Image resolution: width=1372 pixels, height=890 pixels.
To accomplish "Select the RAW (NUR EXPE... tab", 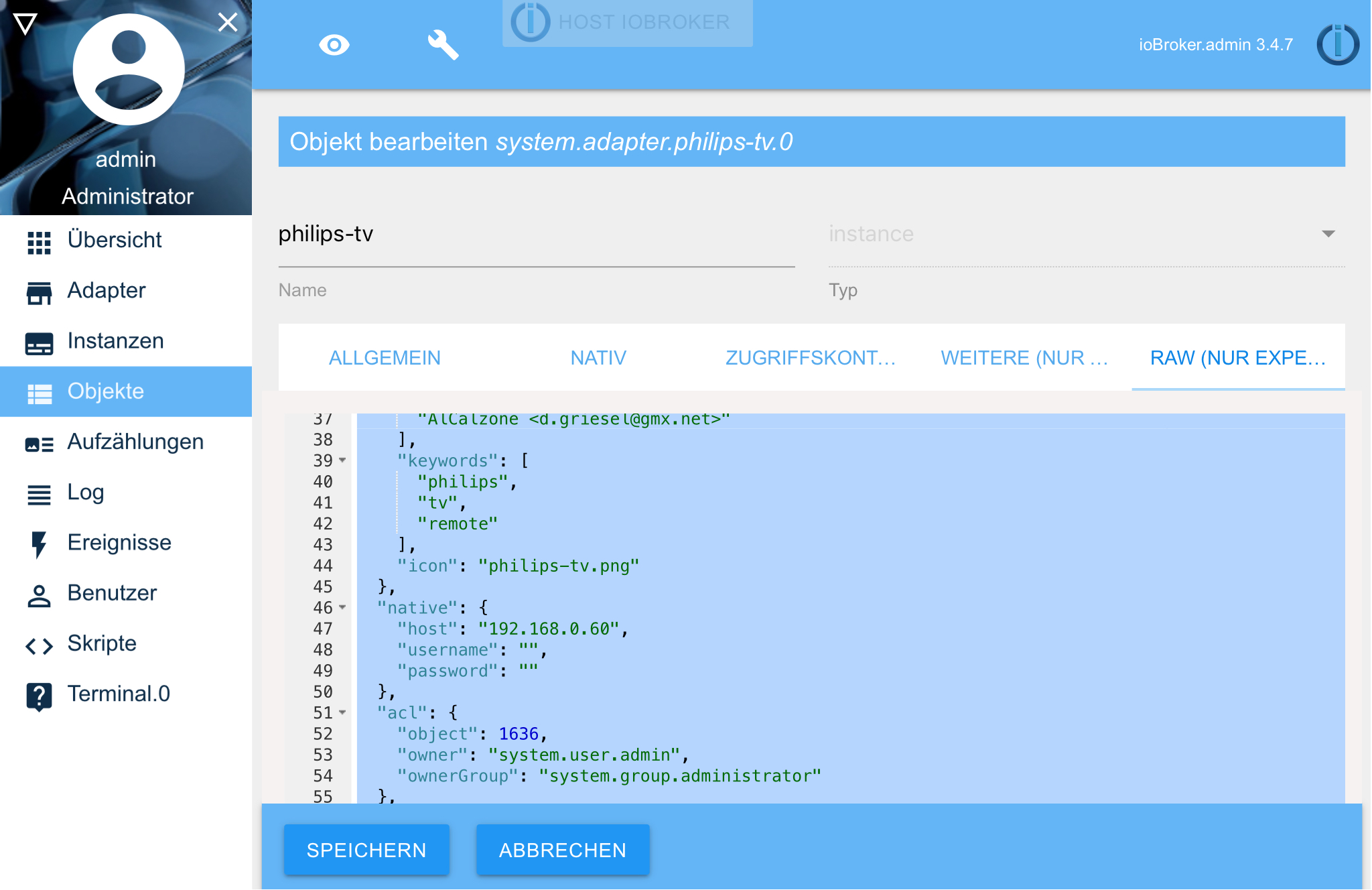I will click(x=1238, y=358).
